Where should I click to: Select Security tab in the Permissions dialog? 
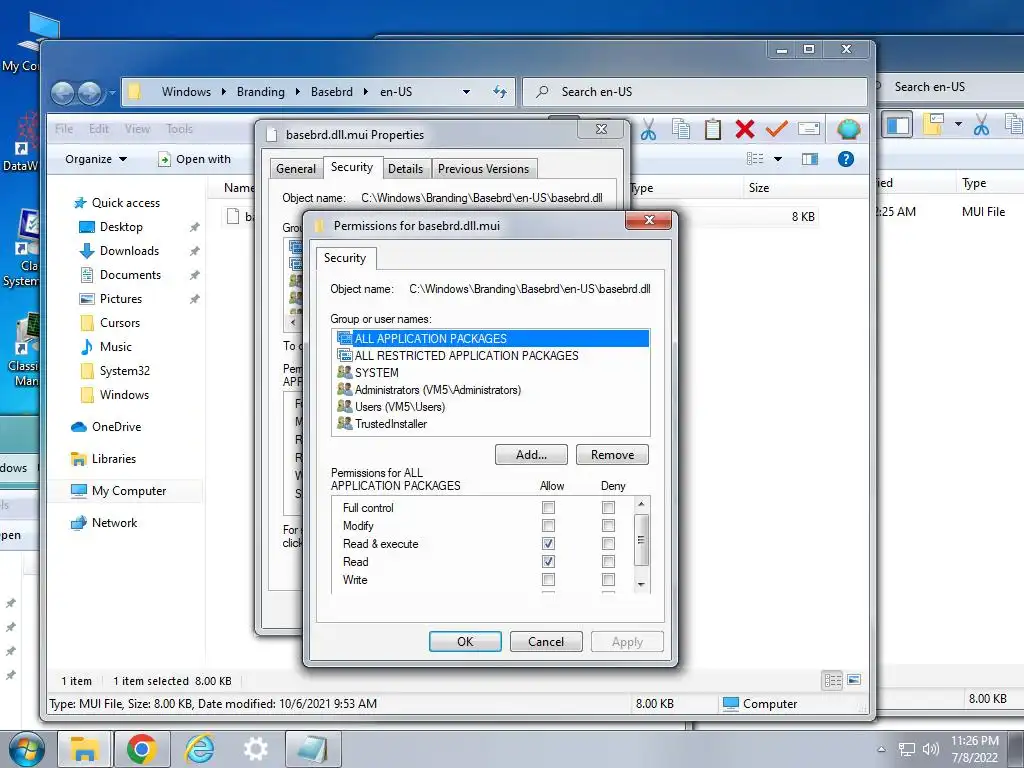(x=345, y=258)
